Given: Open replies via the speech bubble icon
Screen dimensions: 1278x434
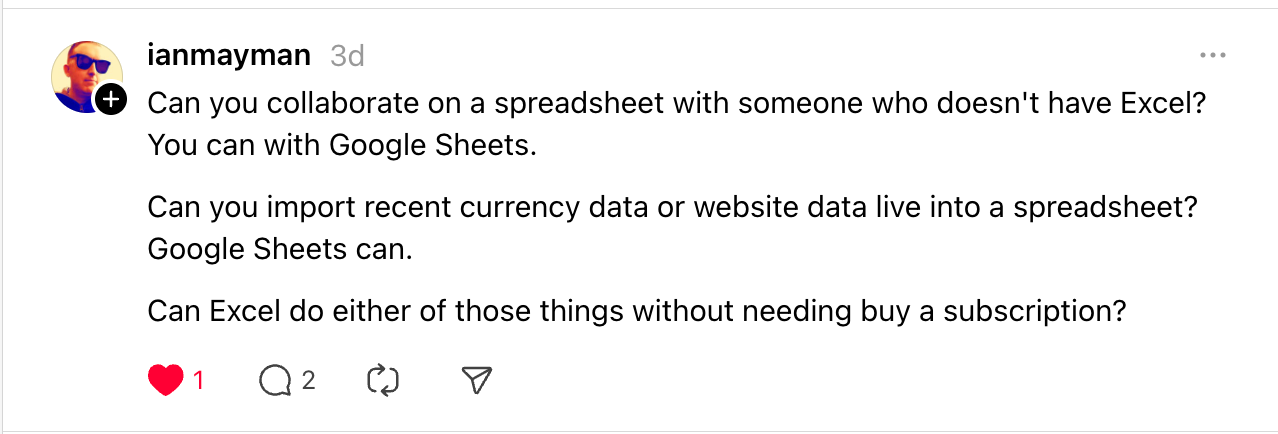Looking at the screenshot, I should pos(275,380).
